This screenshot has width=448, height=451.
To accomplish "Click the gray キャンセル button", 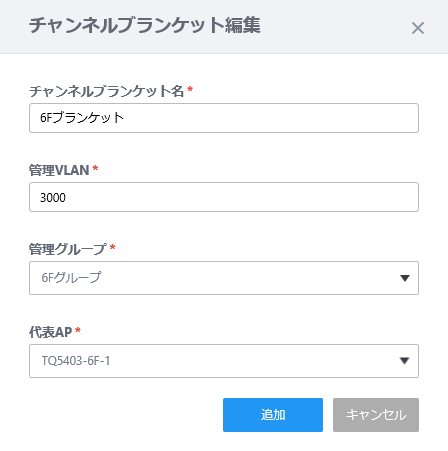I will [376, 415].
